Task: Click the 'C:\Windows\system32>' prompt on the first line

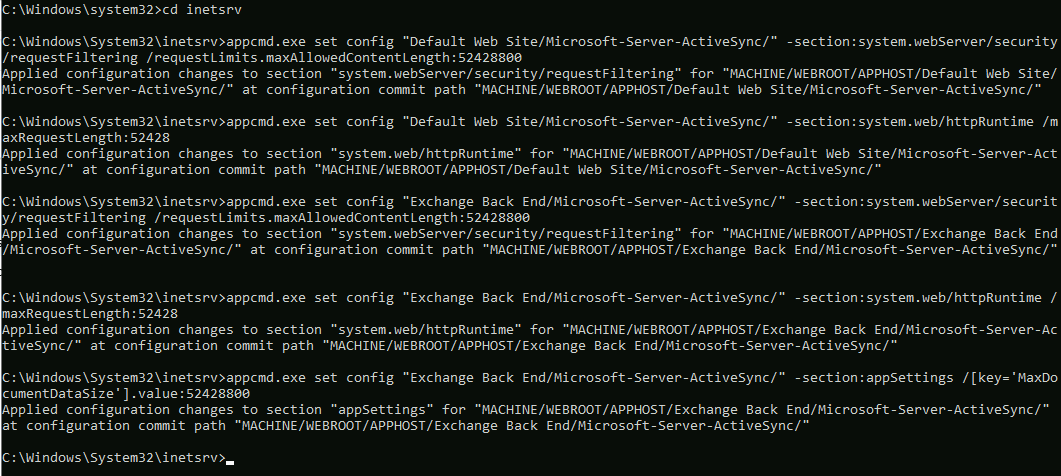Action: pyautogui.click(x=82, y=9)
